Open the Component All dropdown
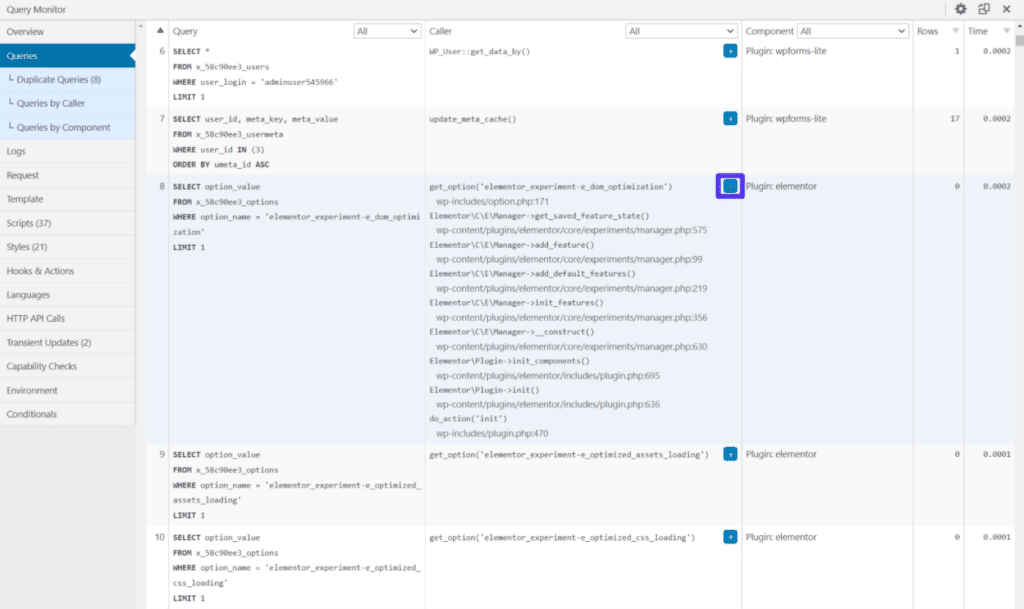The image size is (1024, 609). 853,30
